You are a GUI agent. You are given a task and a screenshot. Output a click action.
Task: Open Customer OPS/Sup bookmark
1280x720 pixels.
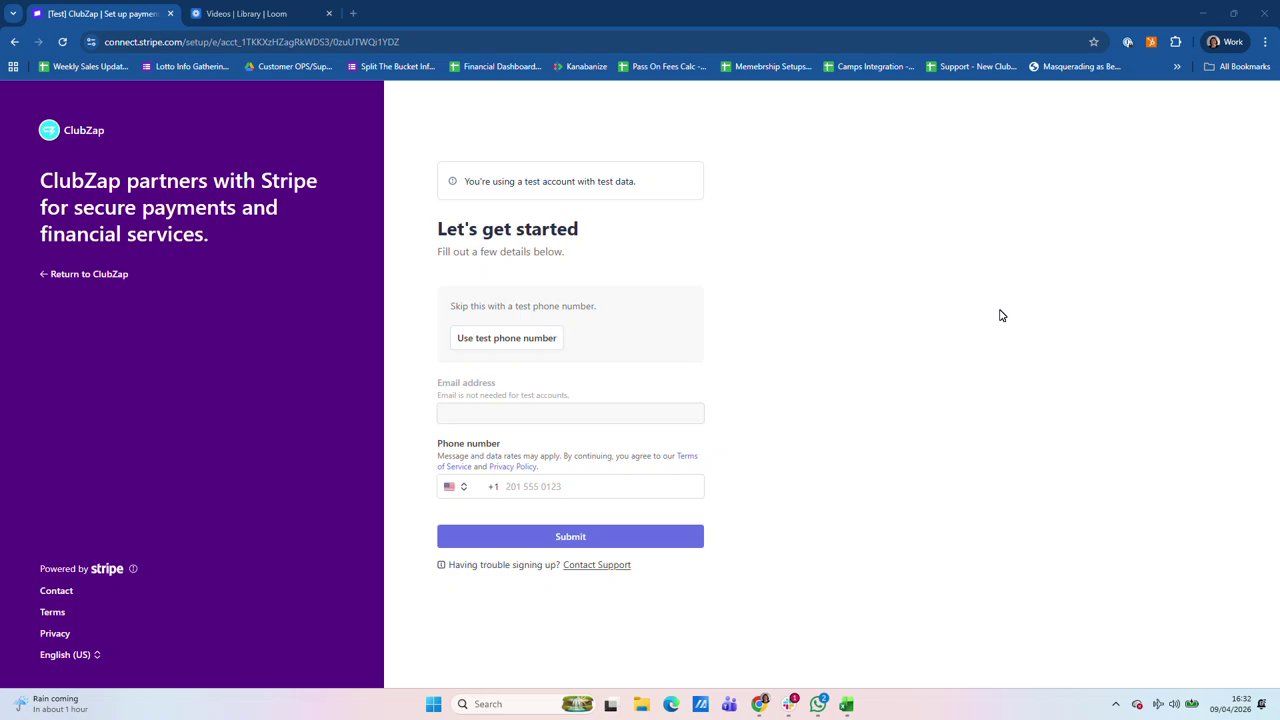[x=288, y=67]
